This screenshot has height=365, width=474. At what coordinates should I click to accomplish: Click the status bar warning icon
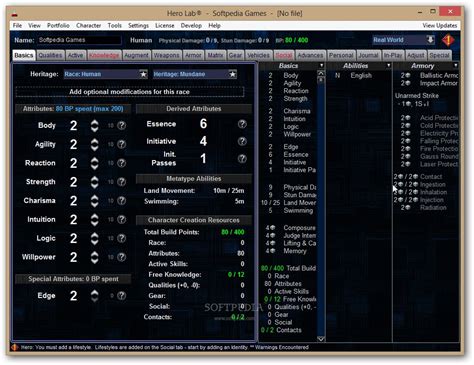click(14, 347)
